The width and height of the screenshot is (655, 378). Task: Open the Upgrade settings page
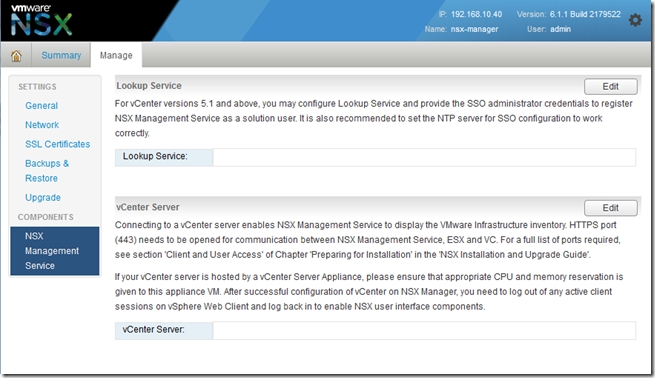tap(43, 198)
